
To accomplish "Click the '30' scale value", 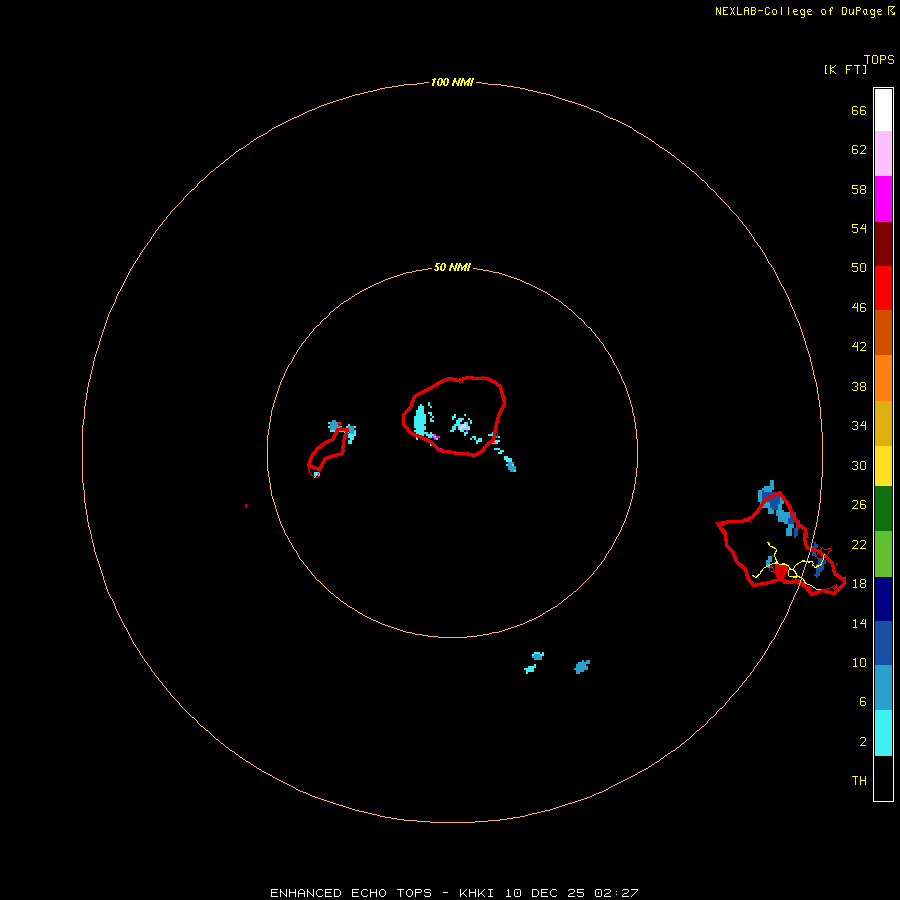I will 859,465.
